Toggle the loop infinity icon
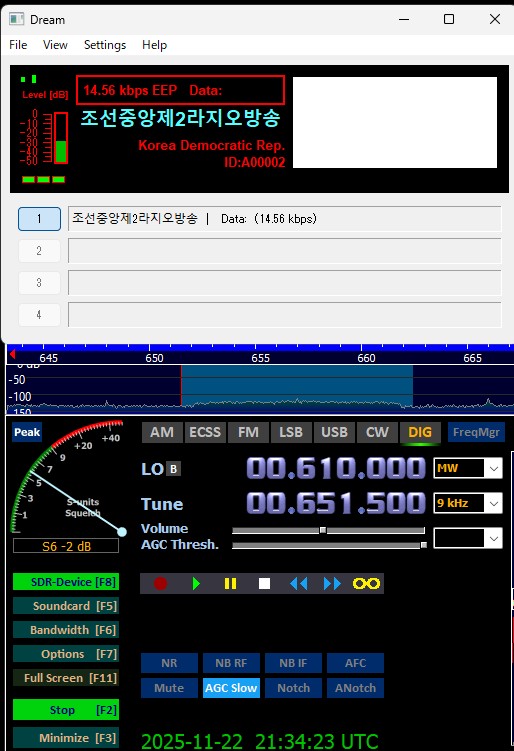514x751 pixels. tap(366, 583)
